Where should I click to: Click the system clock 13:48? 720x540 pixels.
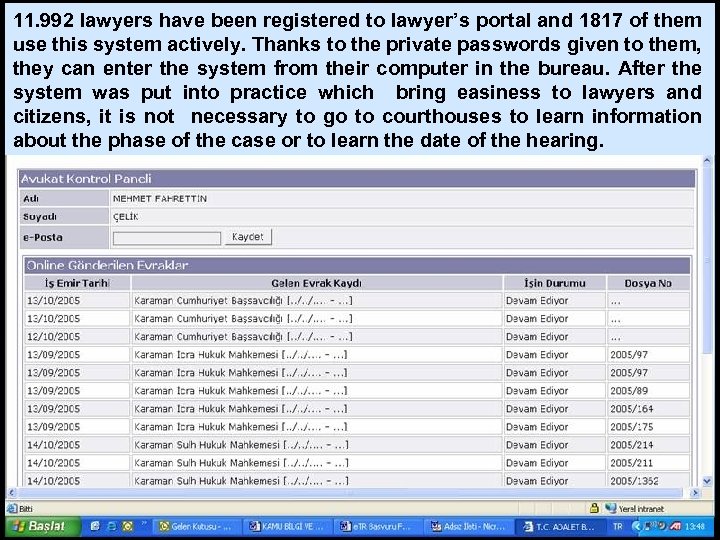click(695, 527)
